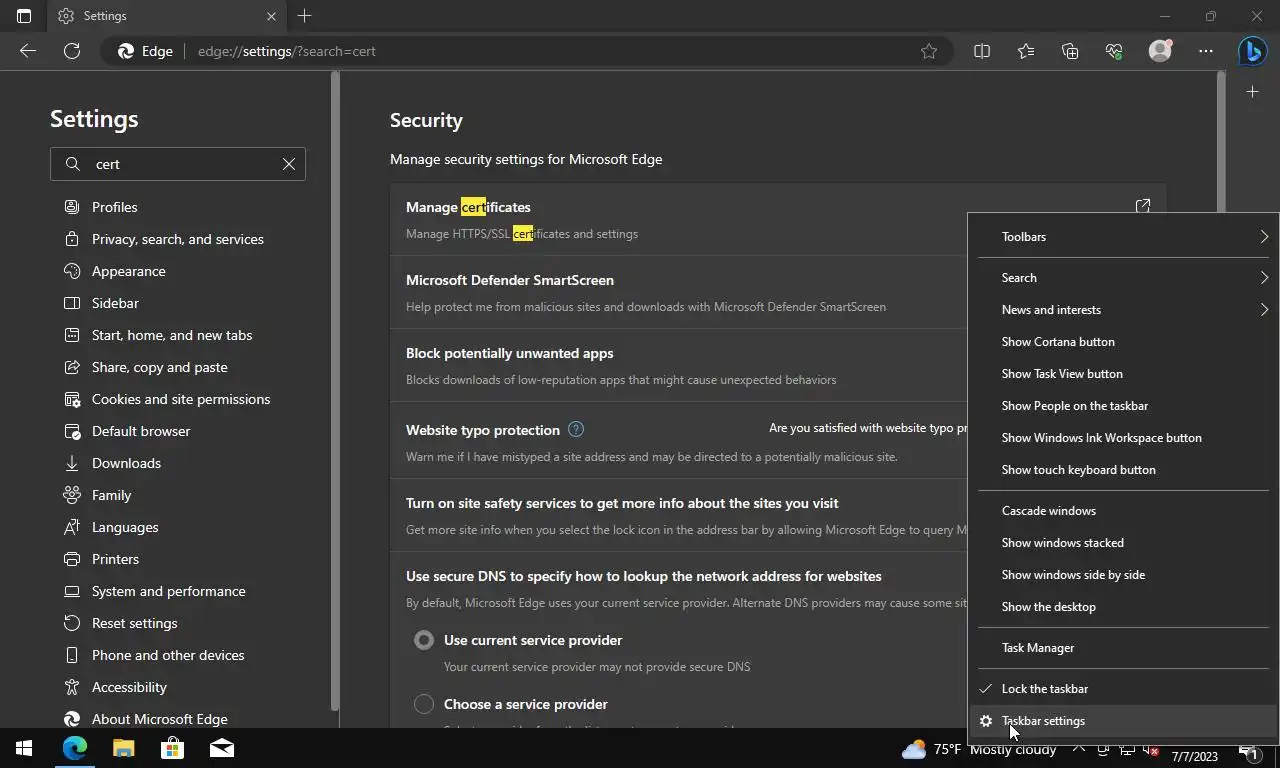Open Family settings

click(111, 495)
